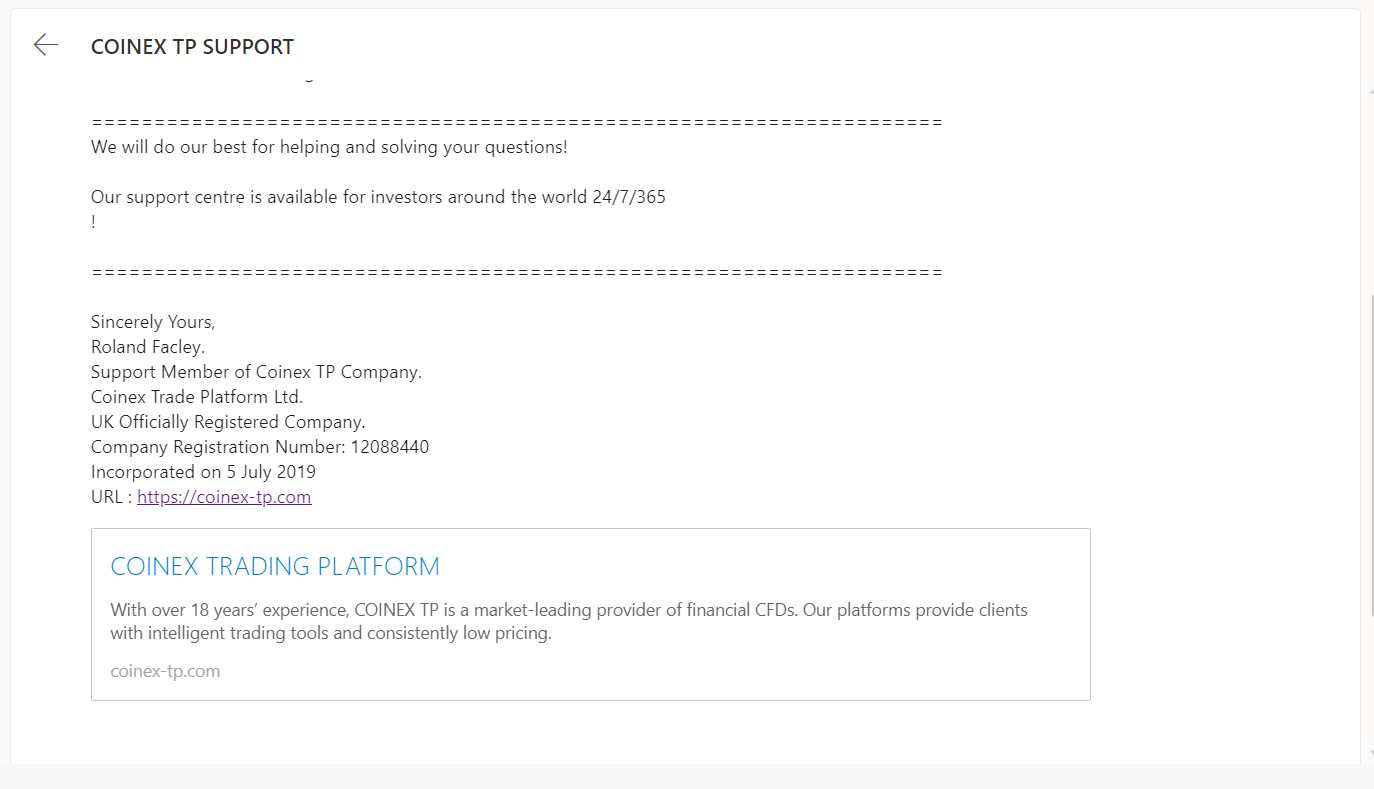Viewport: 1374px width, 789px height.
Task: Open the https://coinex-tp.com hyperlink
Action: pyautogui.click(x=224, y=497)
